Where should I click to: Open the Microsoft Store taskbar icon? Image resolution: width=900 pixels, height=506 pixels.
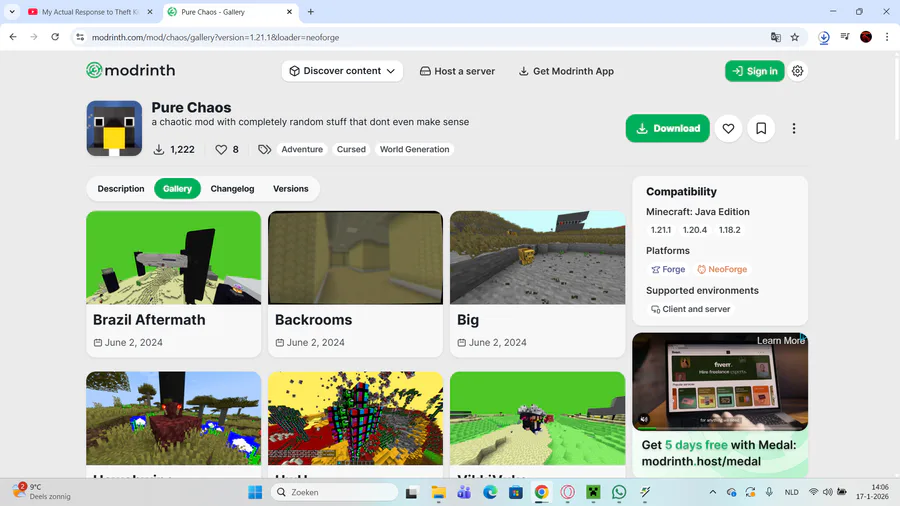[515, 492]
